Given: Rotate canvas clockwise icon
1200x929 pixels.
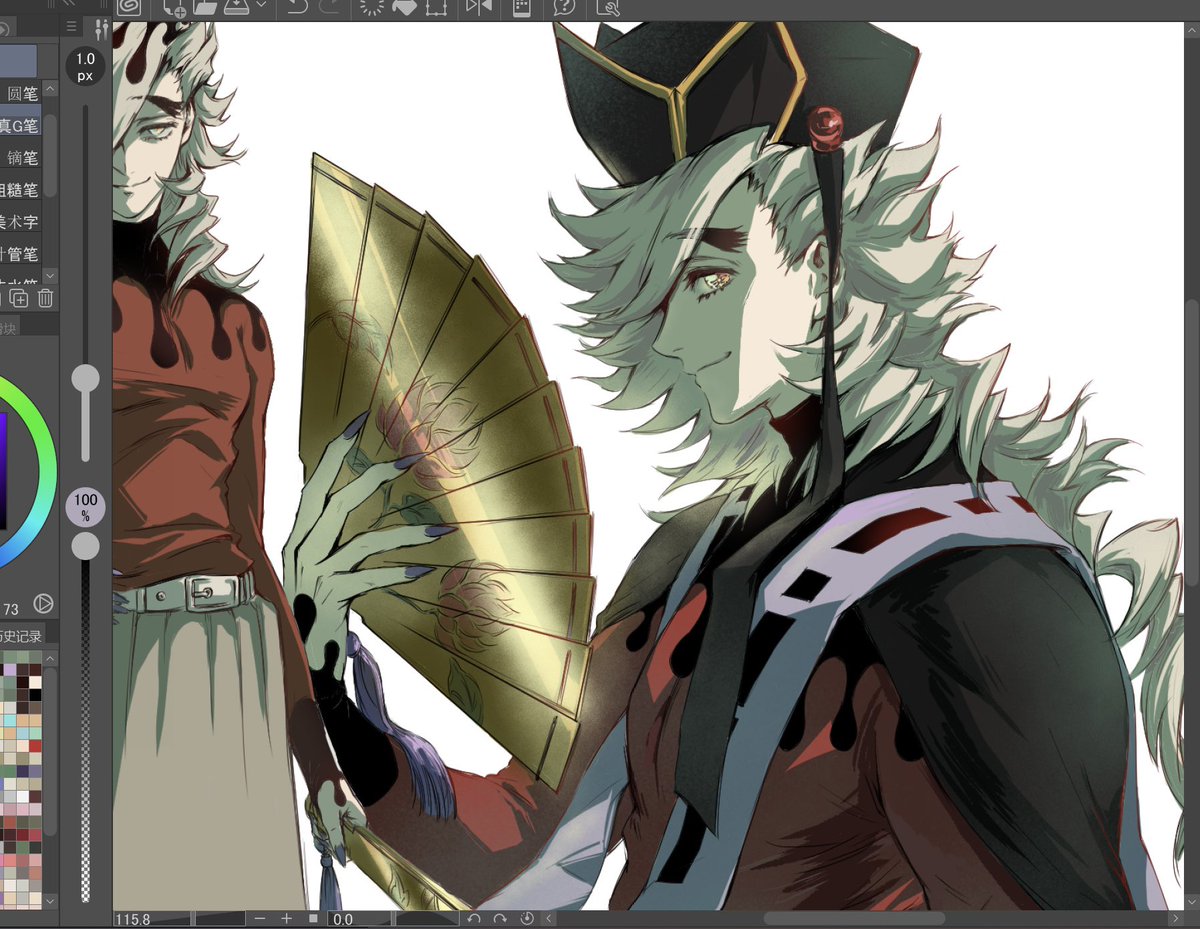Looking at the screenshot, I should coord(501,919).
